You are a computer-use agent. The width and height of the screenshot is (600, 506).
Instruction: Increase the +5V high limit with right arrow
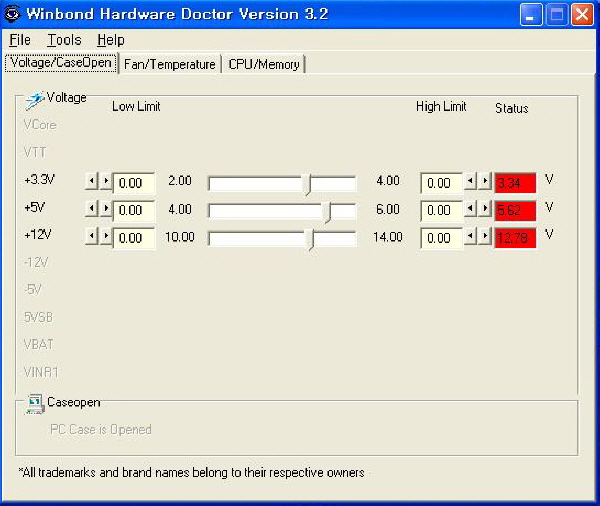click(485, 209)
